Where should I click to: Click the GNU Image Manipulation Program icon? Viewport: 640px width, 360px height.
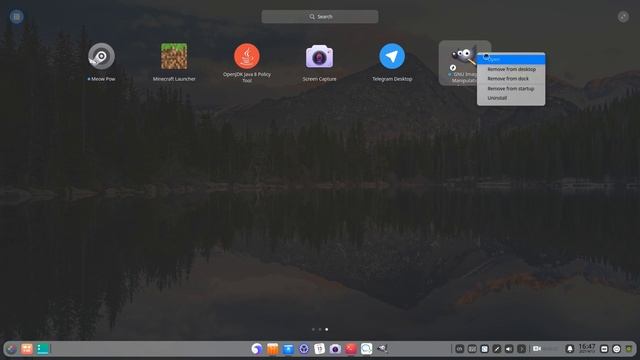tap(463, 56)
